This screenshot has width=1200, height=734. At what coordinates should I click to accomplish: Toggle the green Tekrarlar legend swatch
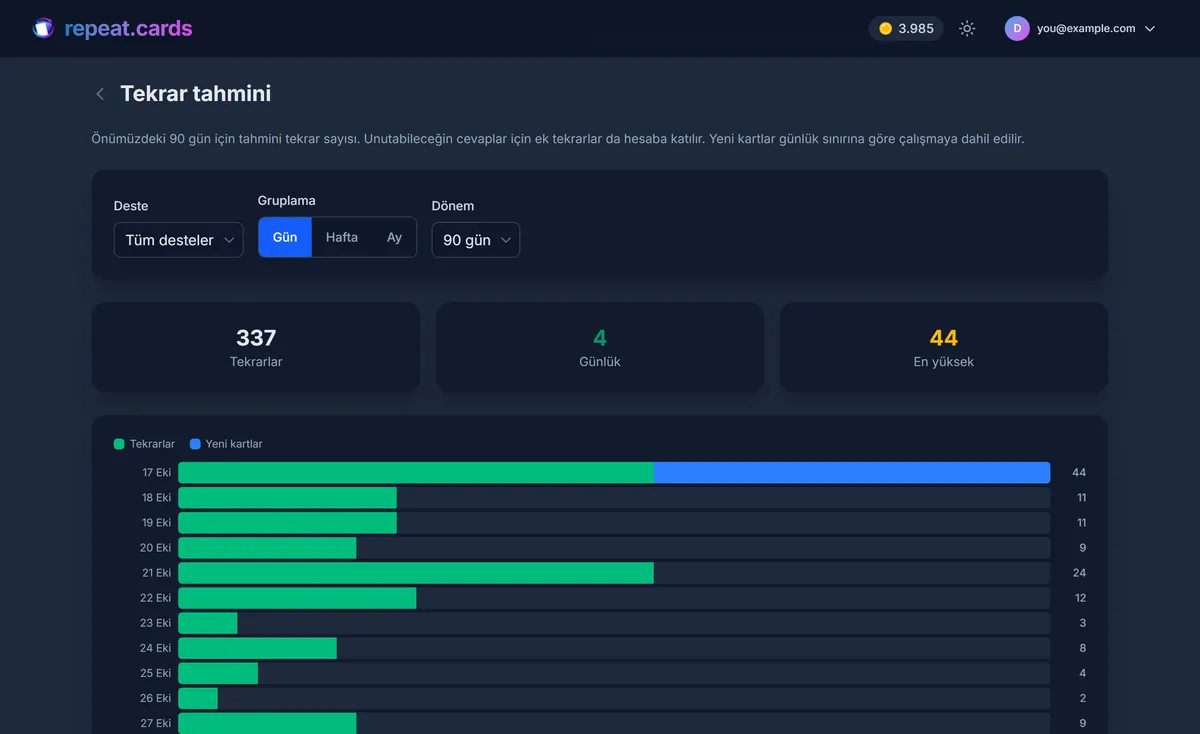pyautogui.click(x=119, y=444)
